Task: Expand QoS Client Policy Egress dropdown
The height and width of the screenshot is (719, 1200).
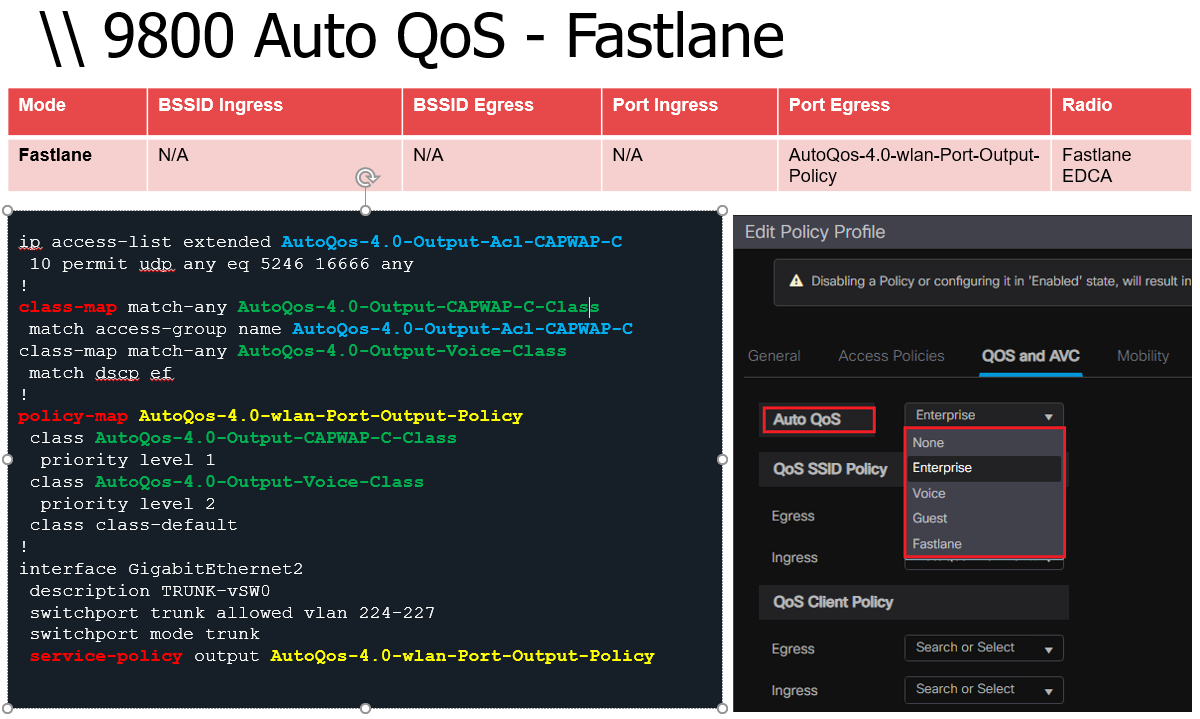Action: [x=983, y=648]
